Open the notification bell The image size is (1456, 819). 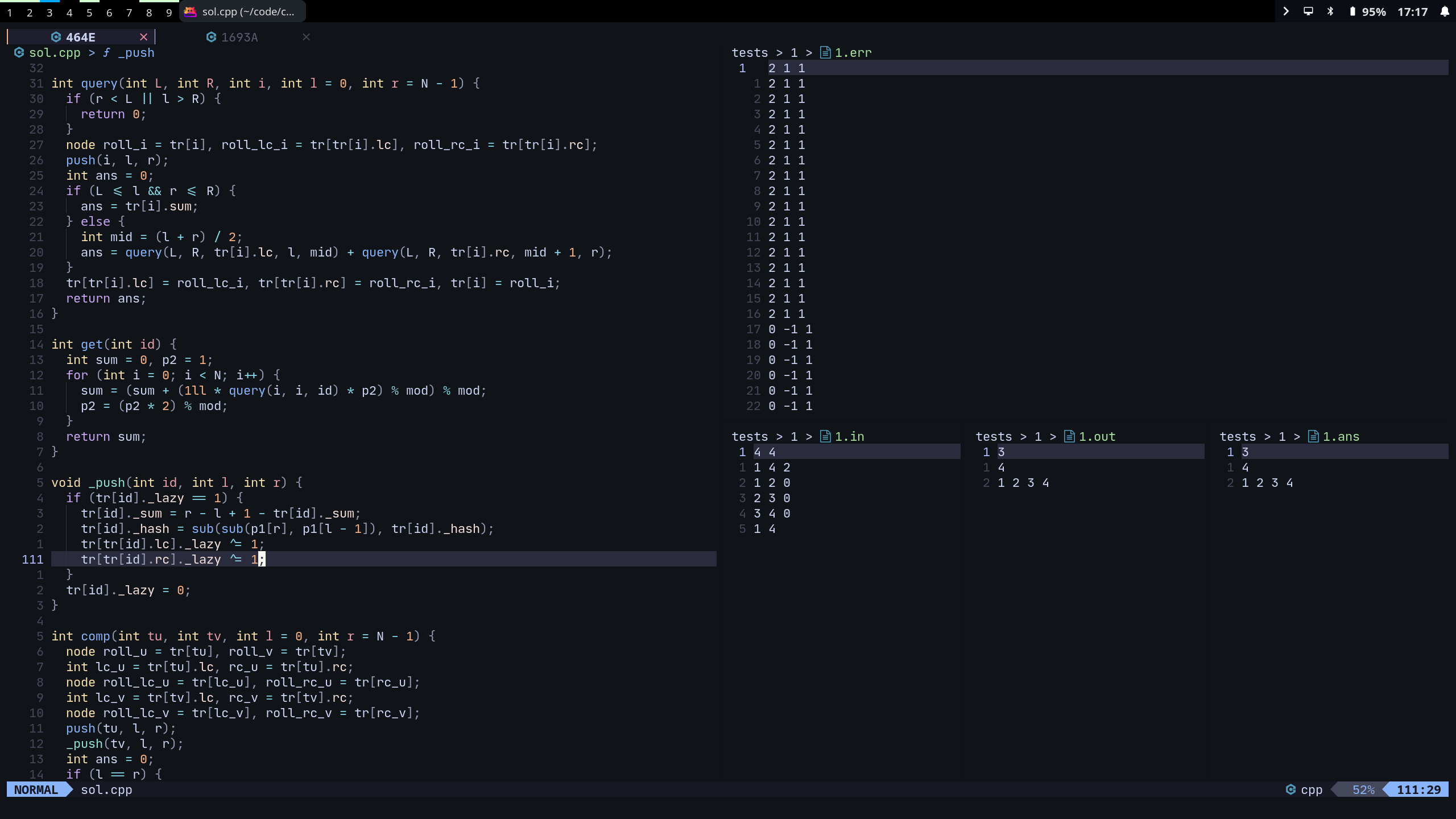pyautogui.click(x=1445, y=11)
